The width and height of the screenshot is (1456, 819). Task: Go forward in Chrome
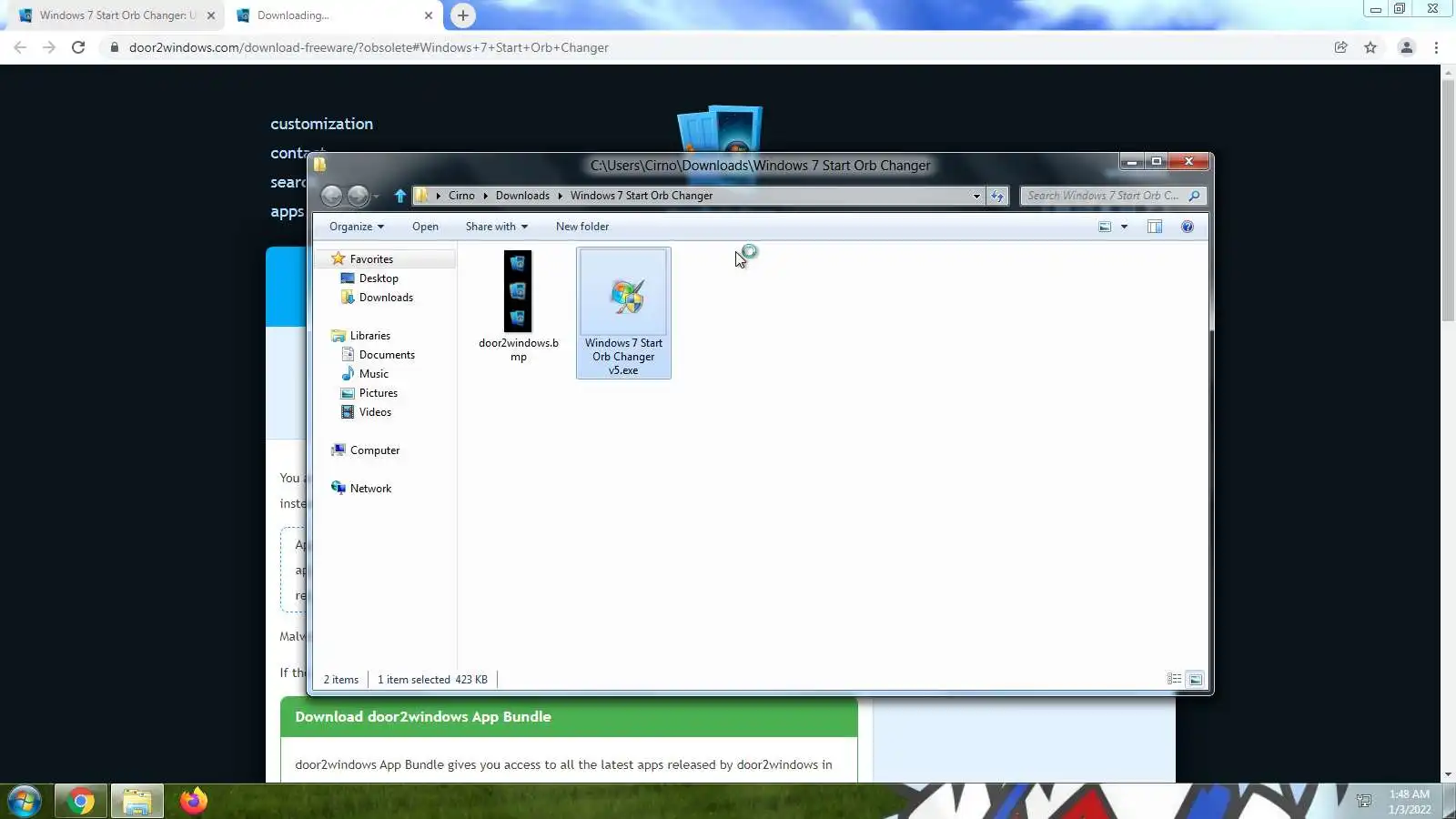[49, 47]
